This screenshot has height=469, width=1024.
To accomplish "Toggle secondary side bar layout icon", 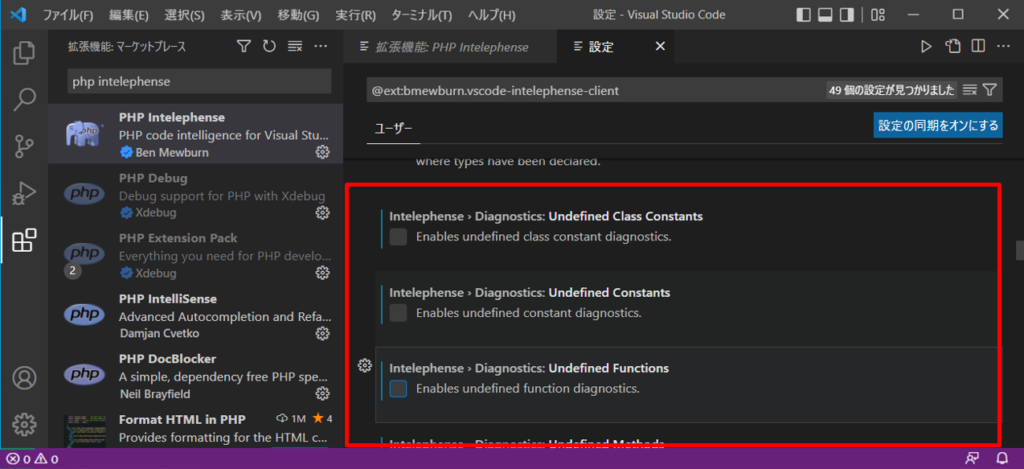I will (x=846, y=14).
